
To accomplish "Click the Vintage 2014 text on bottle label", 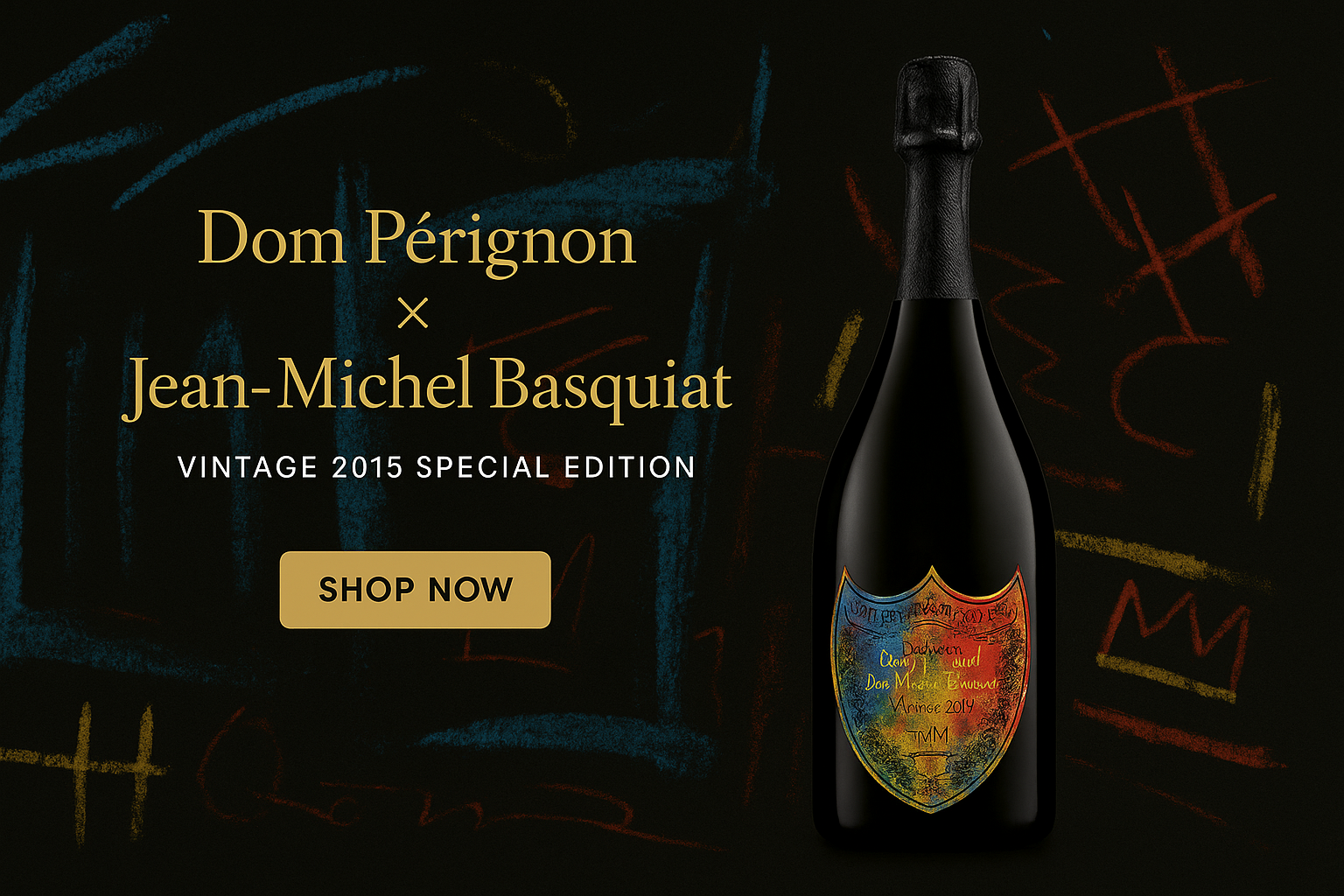I will tap(931, 705).
